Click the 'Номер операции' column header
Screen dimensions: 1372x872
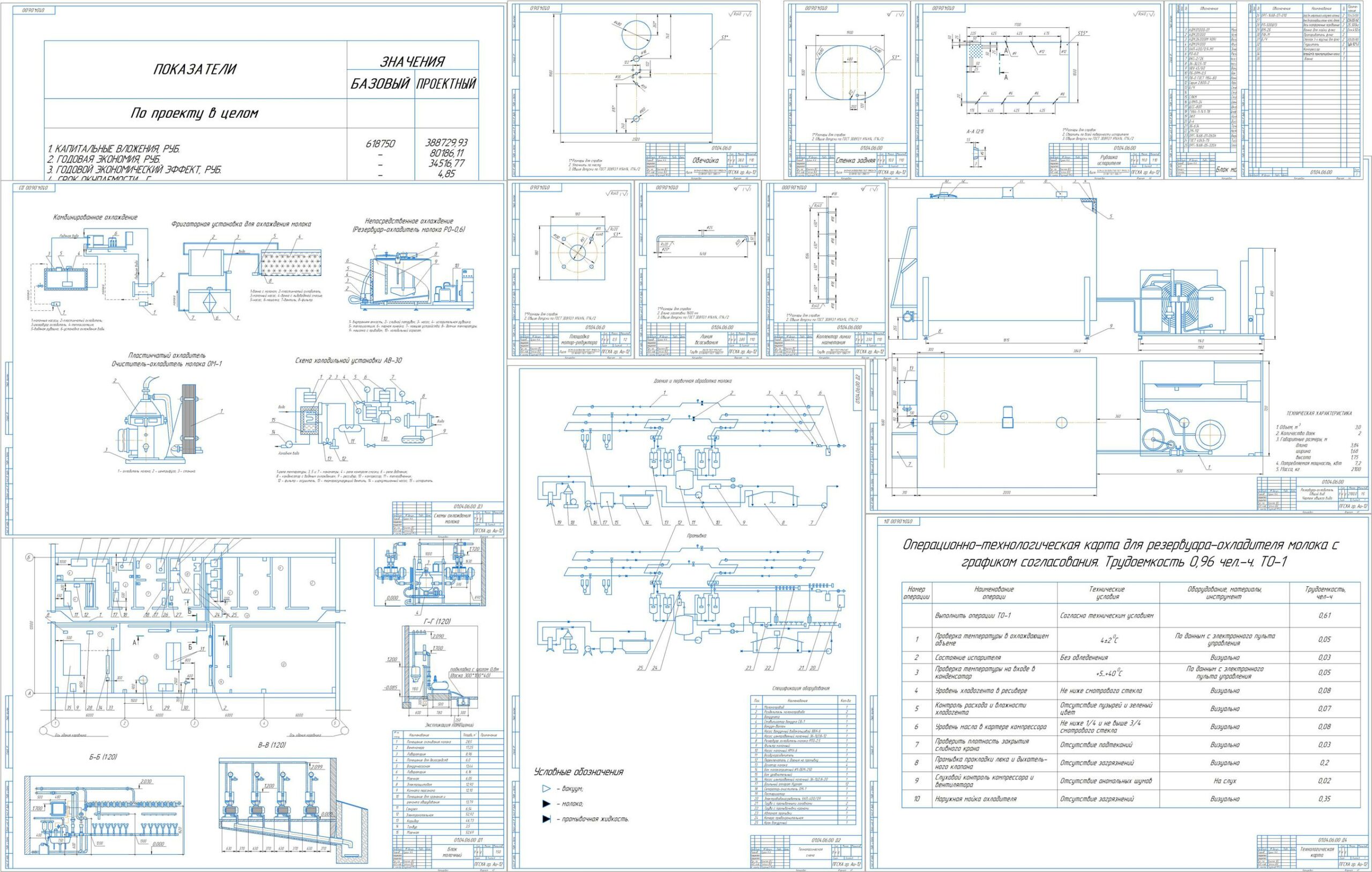917,593
